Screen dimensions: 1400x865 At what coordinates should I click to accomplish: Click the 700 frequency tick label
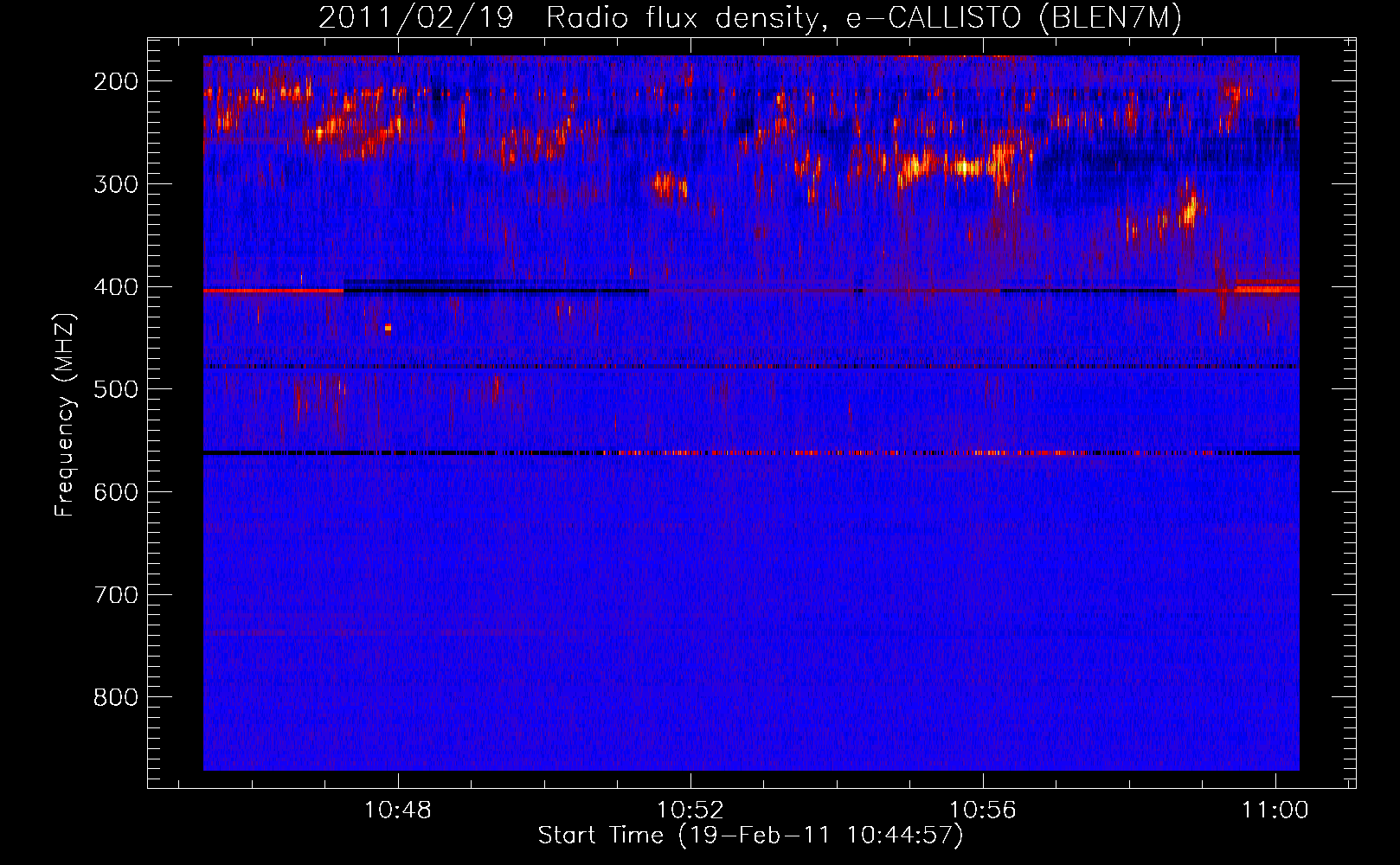click(116, 595)
